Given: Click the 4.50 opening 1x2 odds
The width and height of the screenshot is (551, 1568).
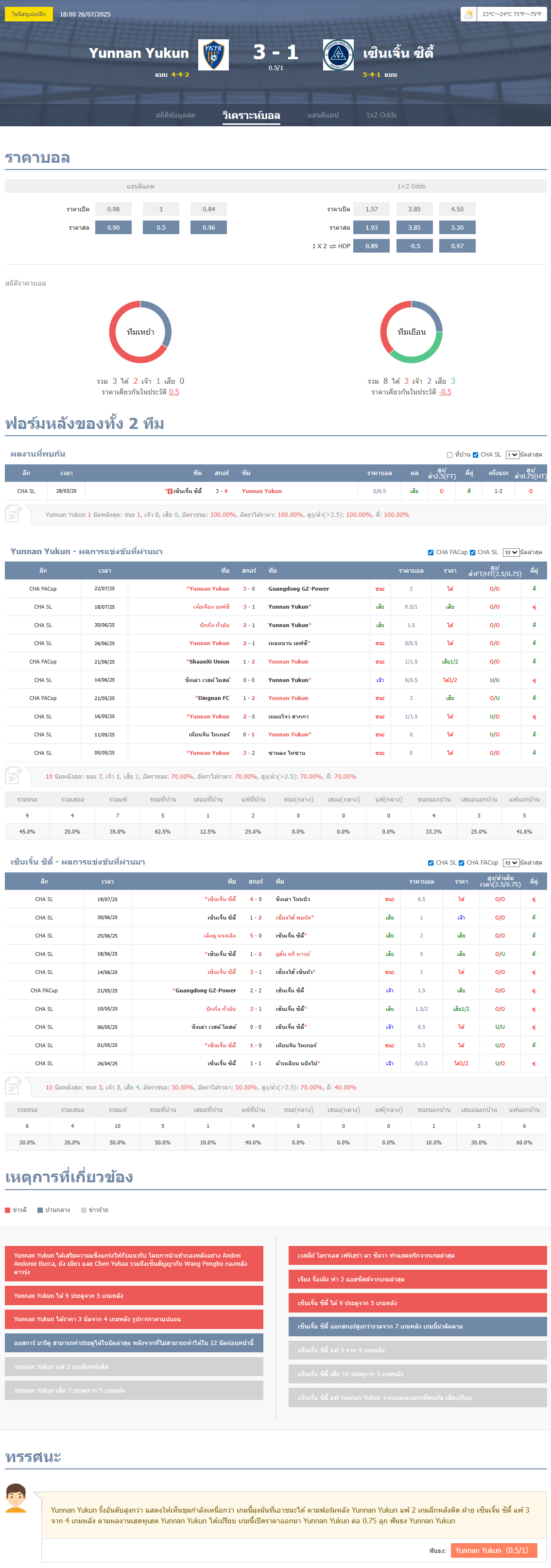Looking at the screenshot, I should click(x=457, y=209).
